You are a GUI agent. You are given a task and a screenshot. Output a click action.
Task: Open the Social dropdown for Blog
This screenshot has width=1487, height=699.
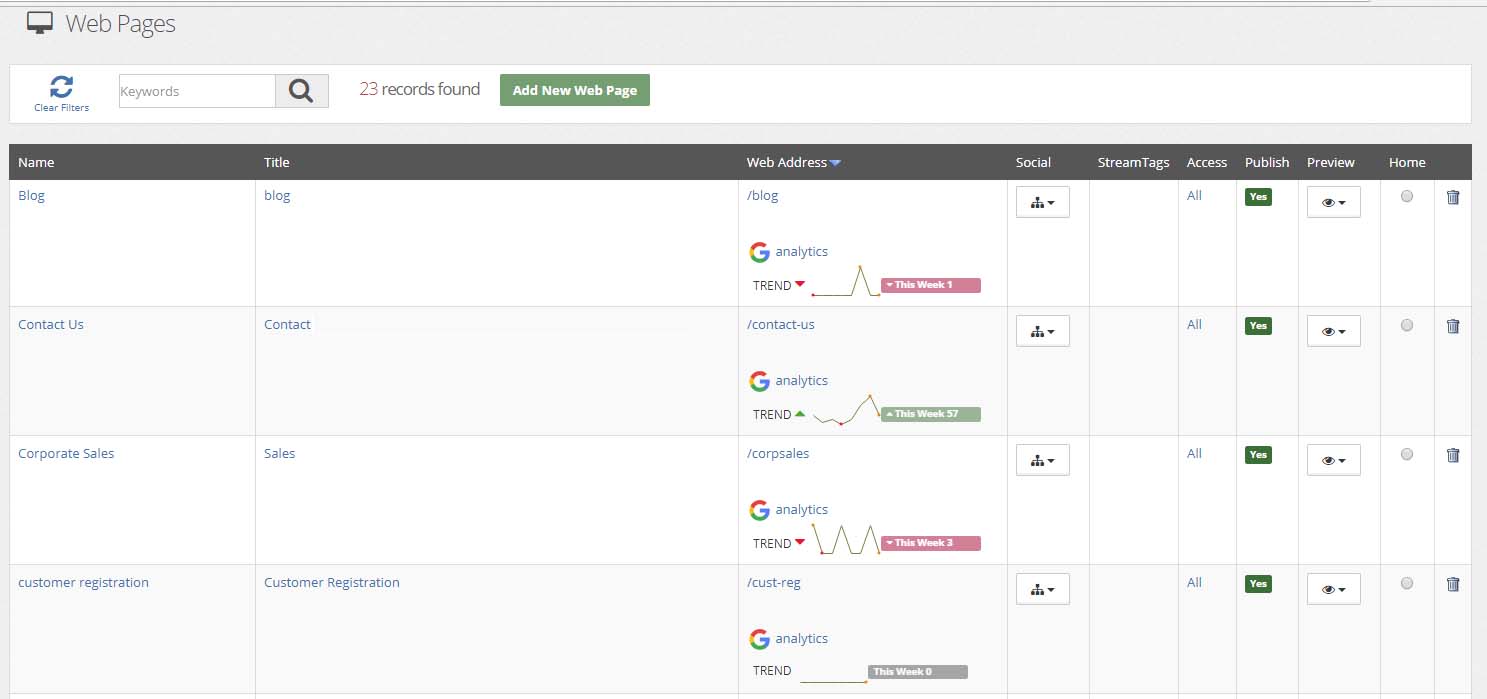(1043, 202)
